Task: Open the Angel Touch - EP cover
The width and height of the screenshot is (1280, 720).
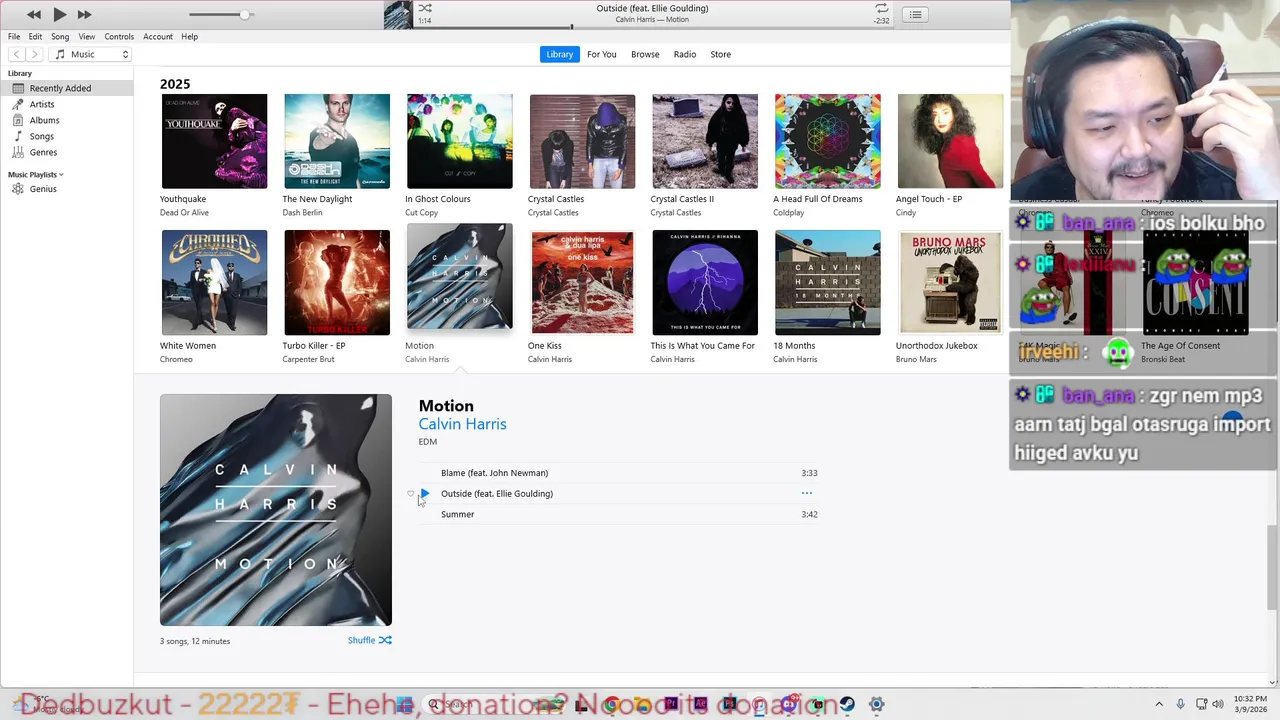Action: tap(950, 141)
